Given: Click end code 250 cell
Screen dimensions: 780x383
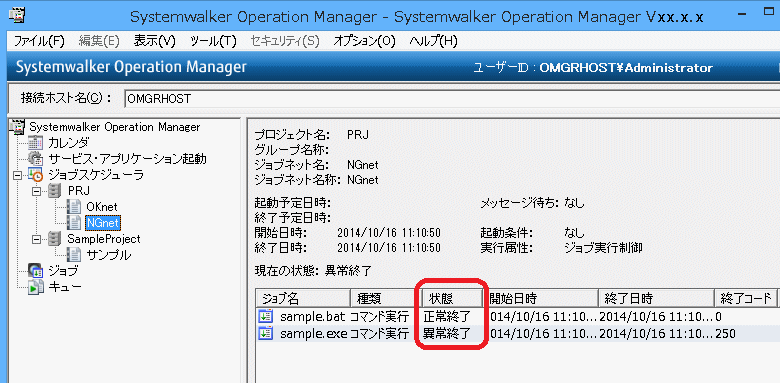Looking at the screenshot, I should click(x=726, y=333).
